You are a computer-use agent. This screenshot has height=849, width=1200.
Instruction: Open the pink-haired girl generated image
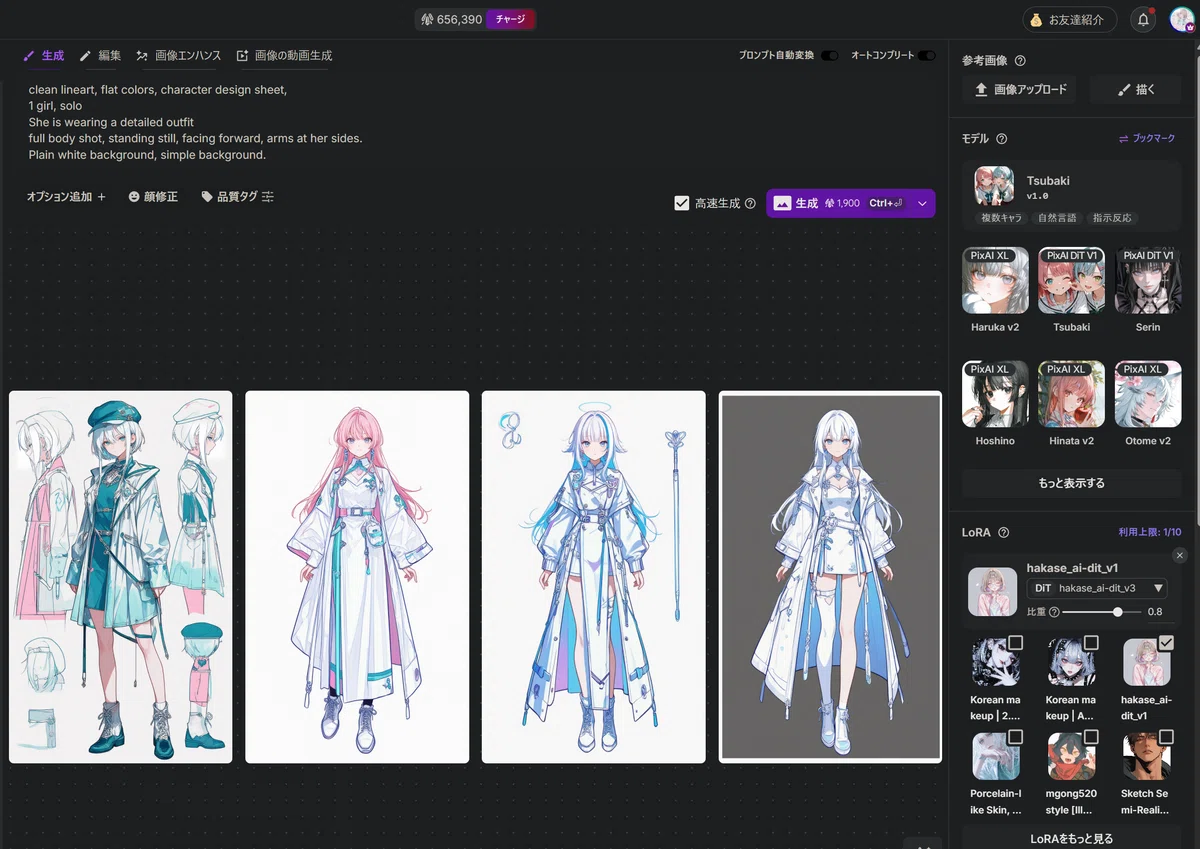pyautogui.click(x=357, y=577)
